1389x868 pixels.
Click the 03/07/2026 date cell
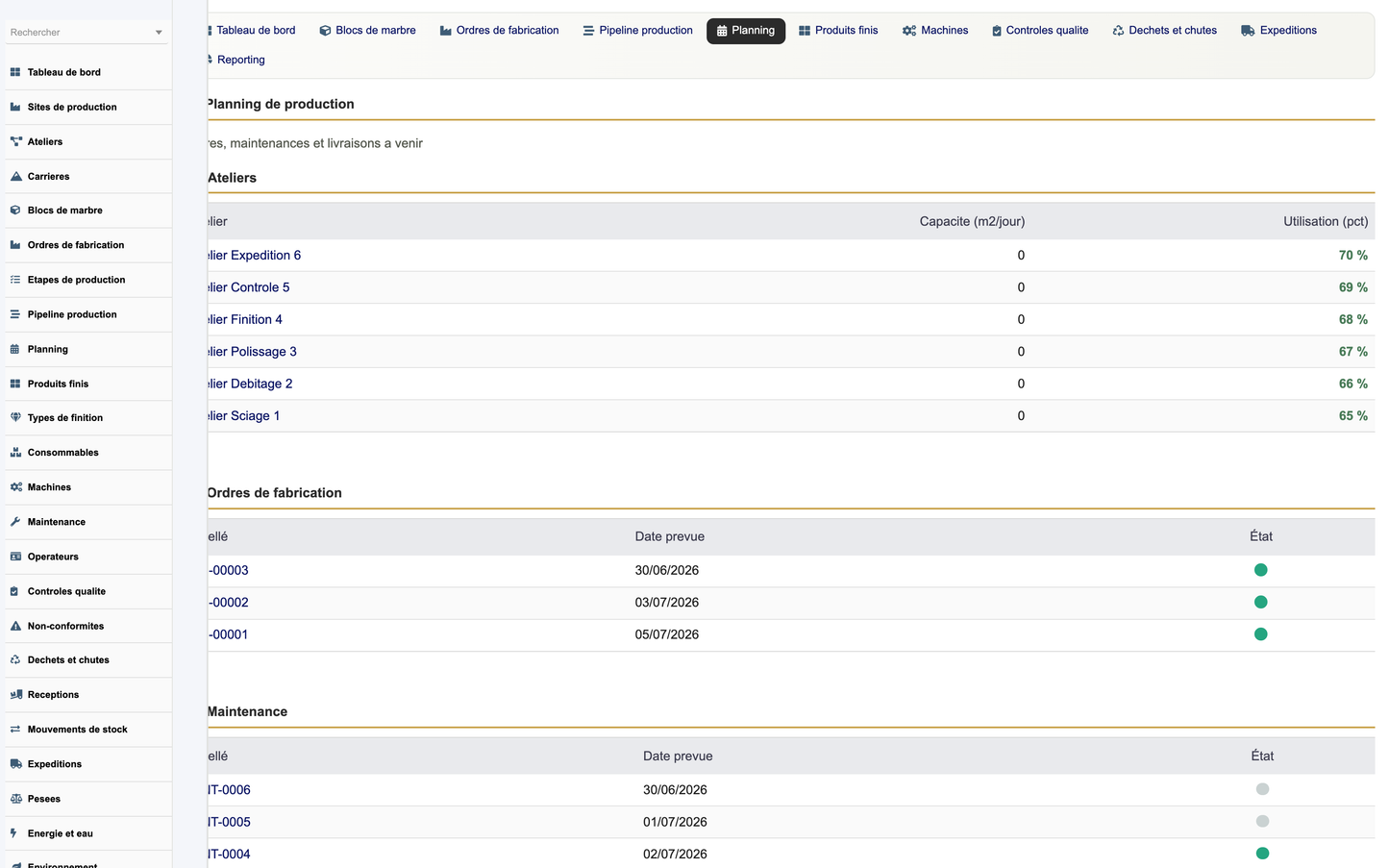click(667, 603)
